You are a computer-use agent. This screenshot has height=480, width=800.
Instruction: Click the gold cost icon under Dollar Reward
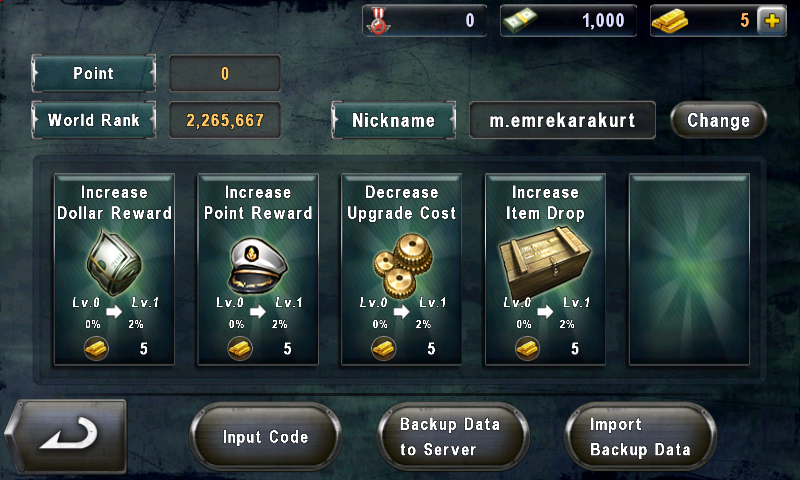[x=96, y=349]
